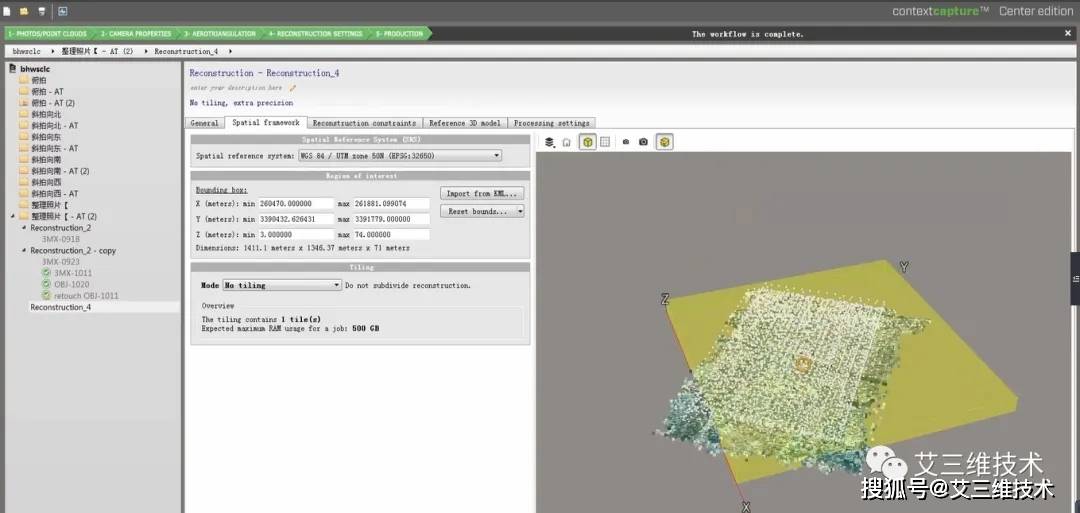Collapse the Reconstruction_2 - copy node
Image resolution: width=1080 pixels, height=513 pixels.
coord(24,251)
